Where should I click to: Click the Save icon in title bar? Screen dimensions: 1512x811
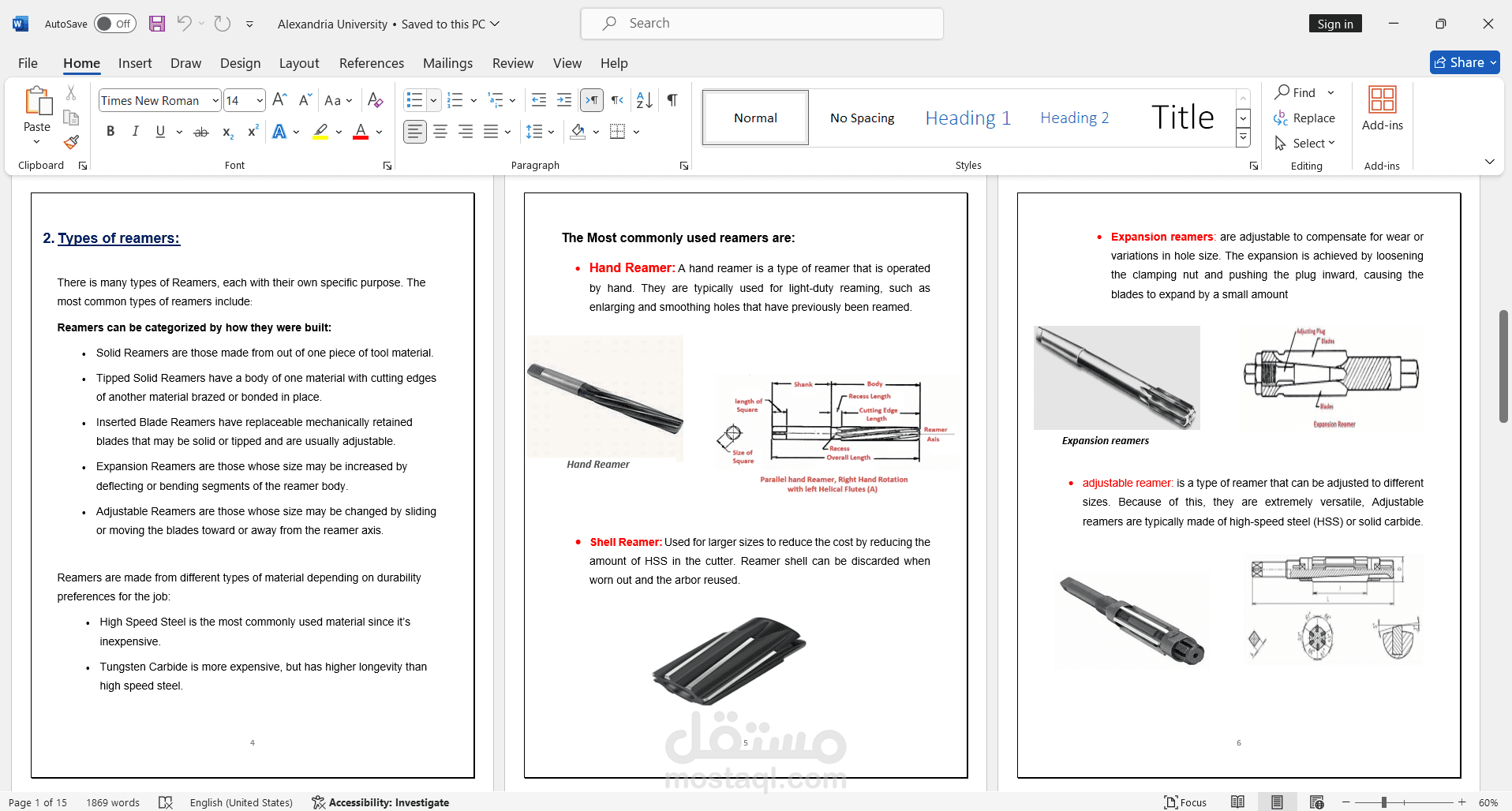coord(157,24)
